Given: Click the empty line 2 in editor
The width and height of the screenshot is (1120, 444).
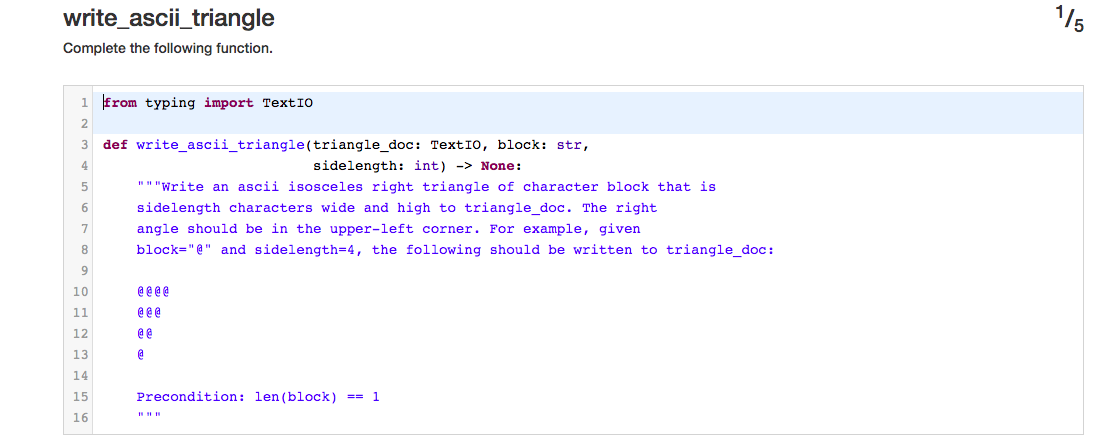Looking at the screenshot, I should pyautogui.click(x=588, y=124).
